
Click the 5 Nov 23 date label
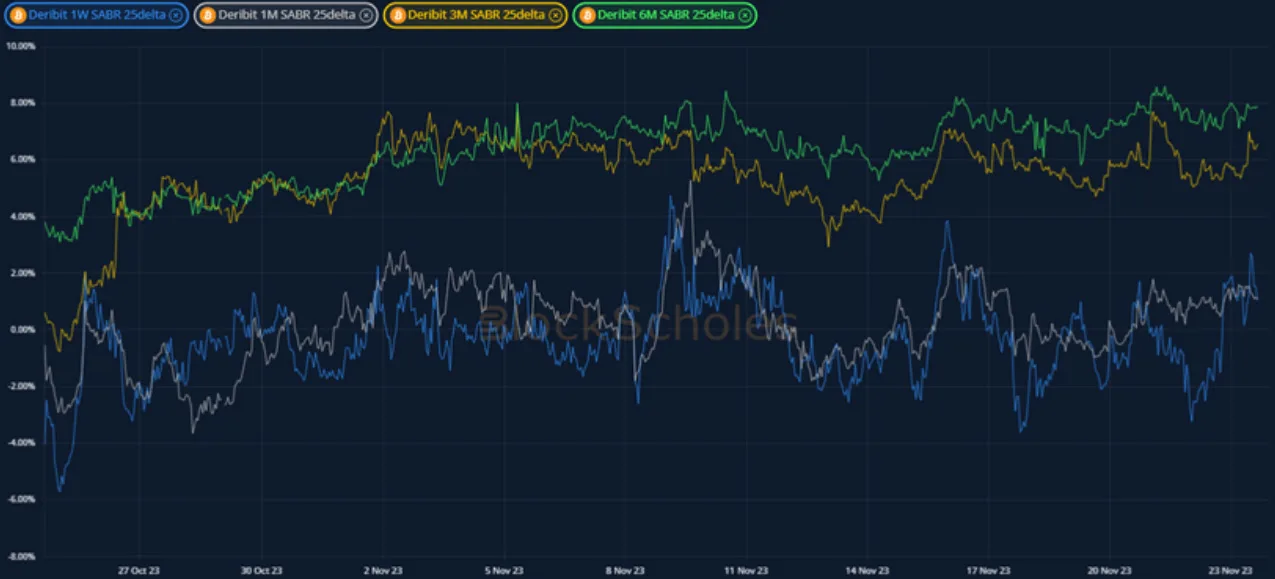pos(503,570)
